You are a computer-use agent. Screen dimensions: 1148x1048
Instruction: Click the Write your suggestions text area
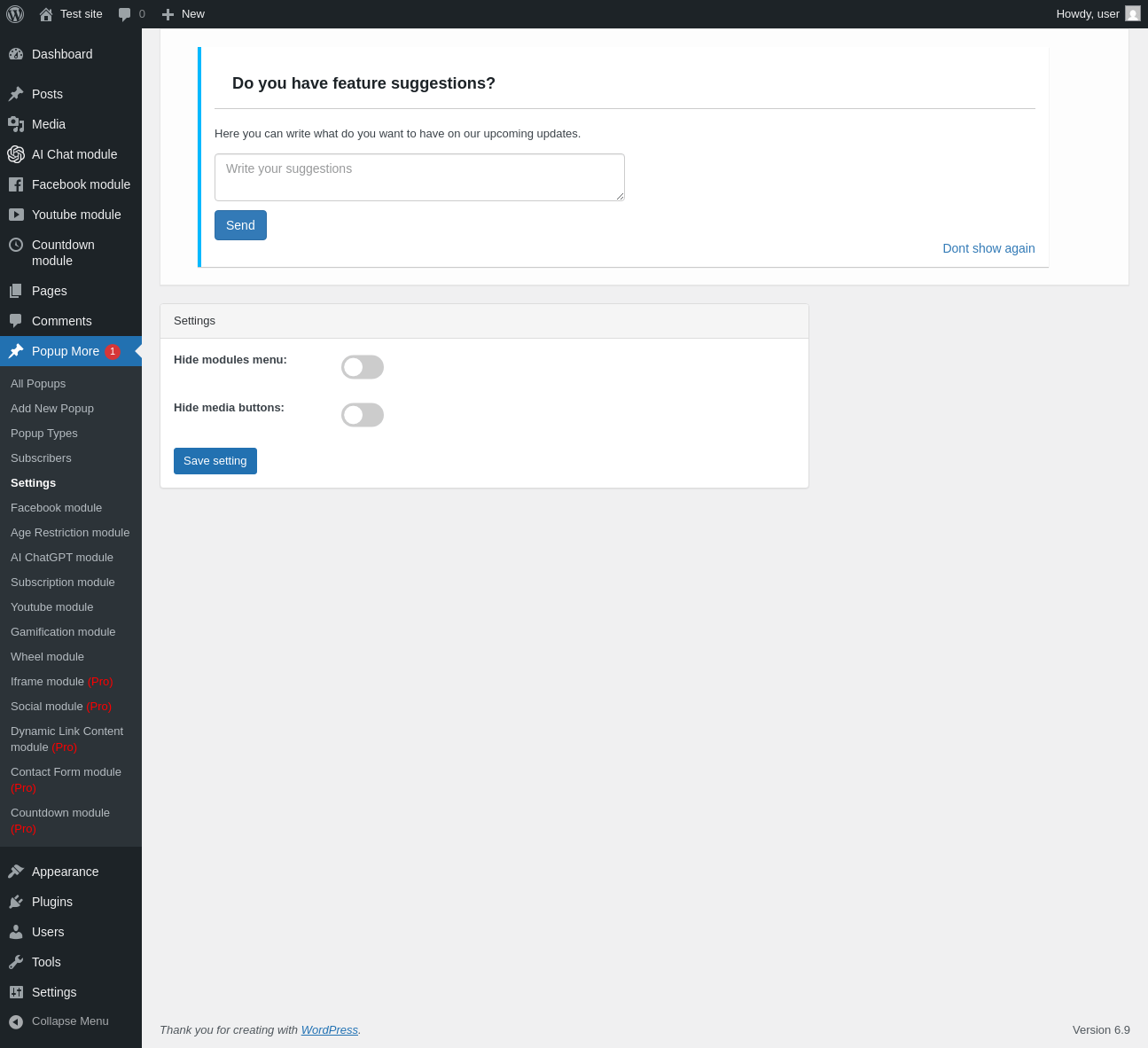[419, 177]
